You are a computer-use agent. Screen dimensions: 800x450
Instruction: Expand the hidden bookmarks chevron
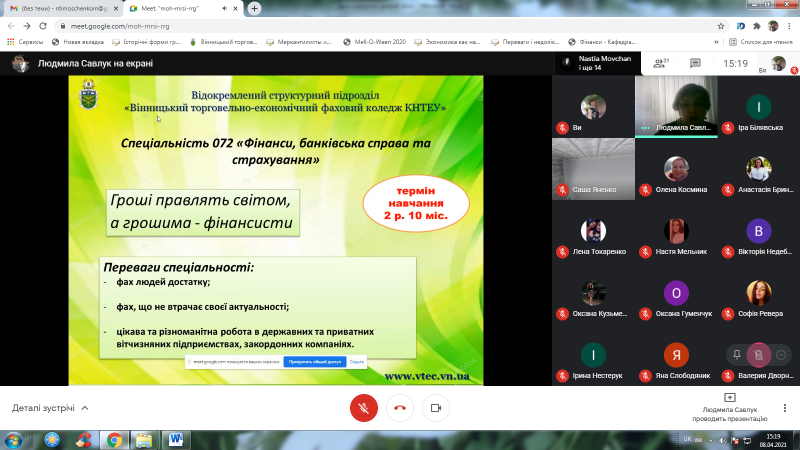coord(716,42)
